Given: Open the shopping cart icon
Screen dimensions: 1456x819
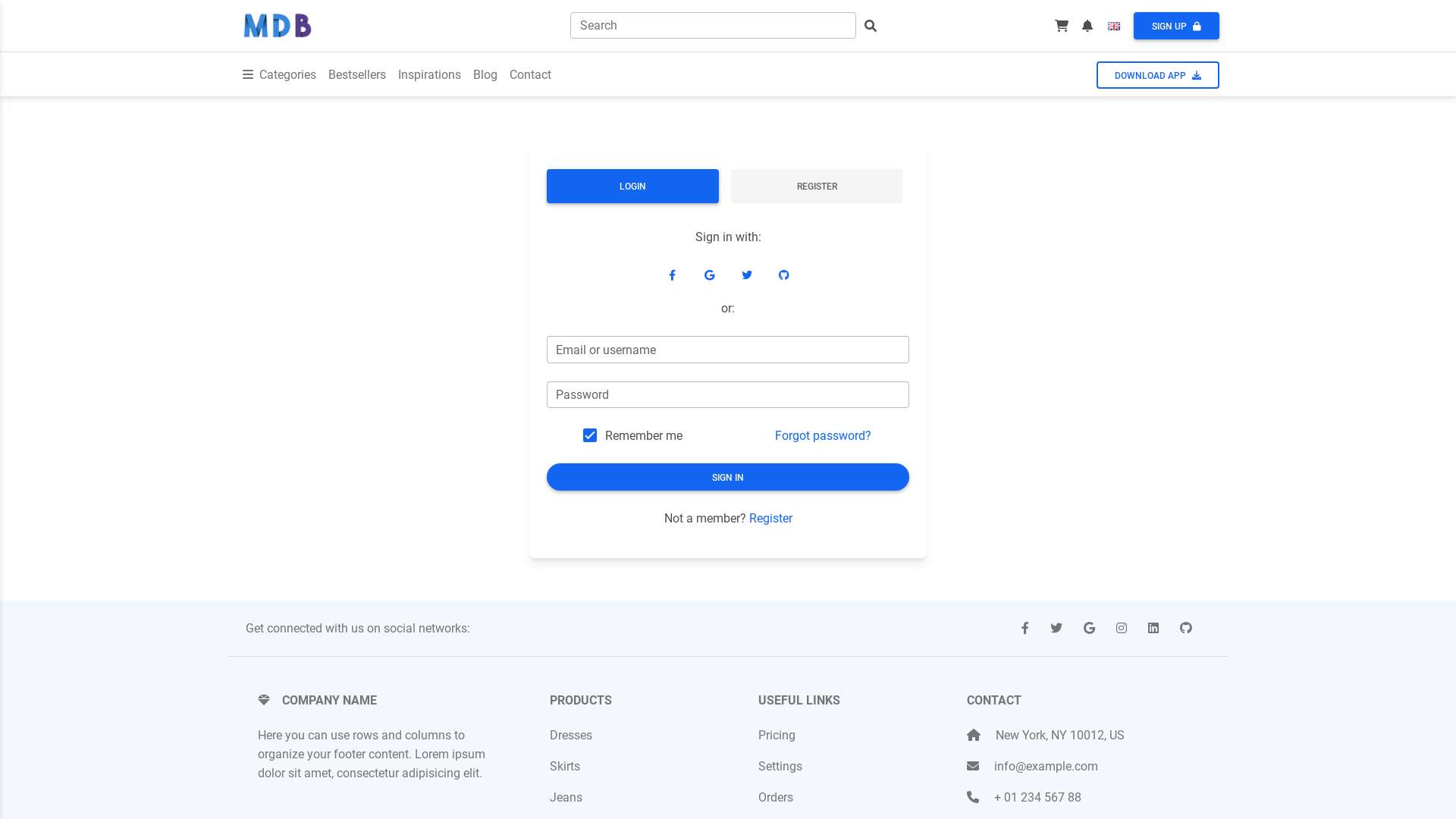Looking at the screenshot, I should pyautogui.click(x=1061, y=26).
